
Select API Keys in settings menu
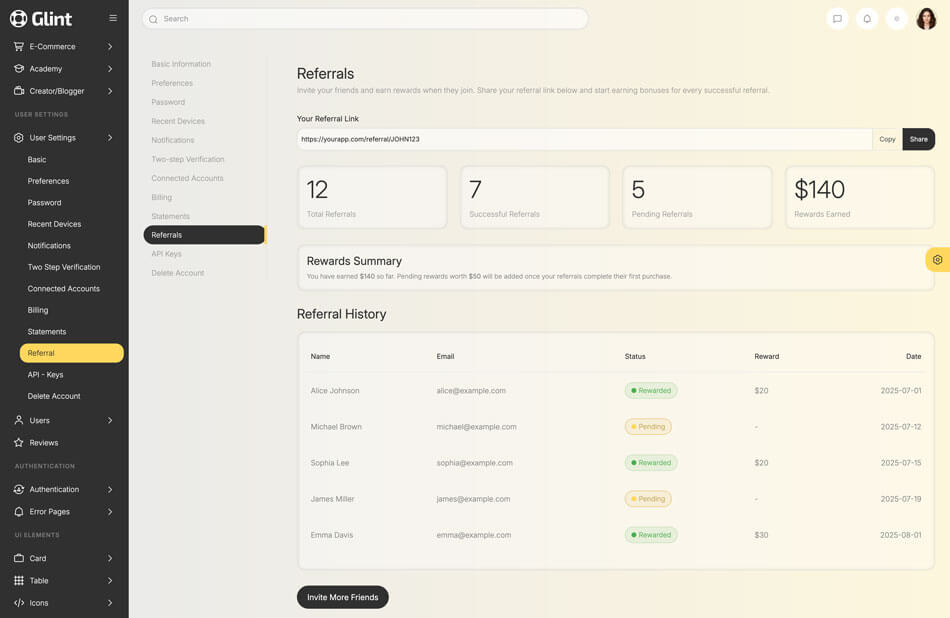pyautogui.click(x=166, y=254)
